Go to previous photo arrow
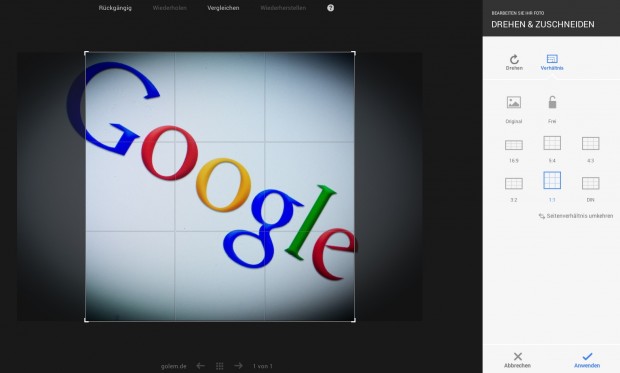The image size is (620, 373). click(200, 366)
